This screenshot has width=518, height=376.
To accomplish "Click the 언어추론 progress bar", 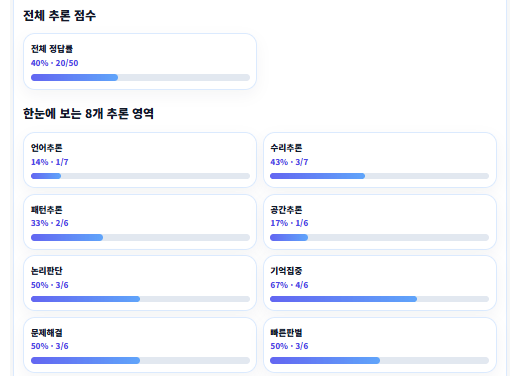I will coord(140,176).
